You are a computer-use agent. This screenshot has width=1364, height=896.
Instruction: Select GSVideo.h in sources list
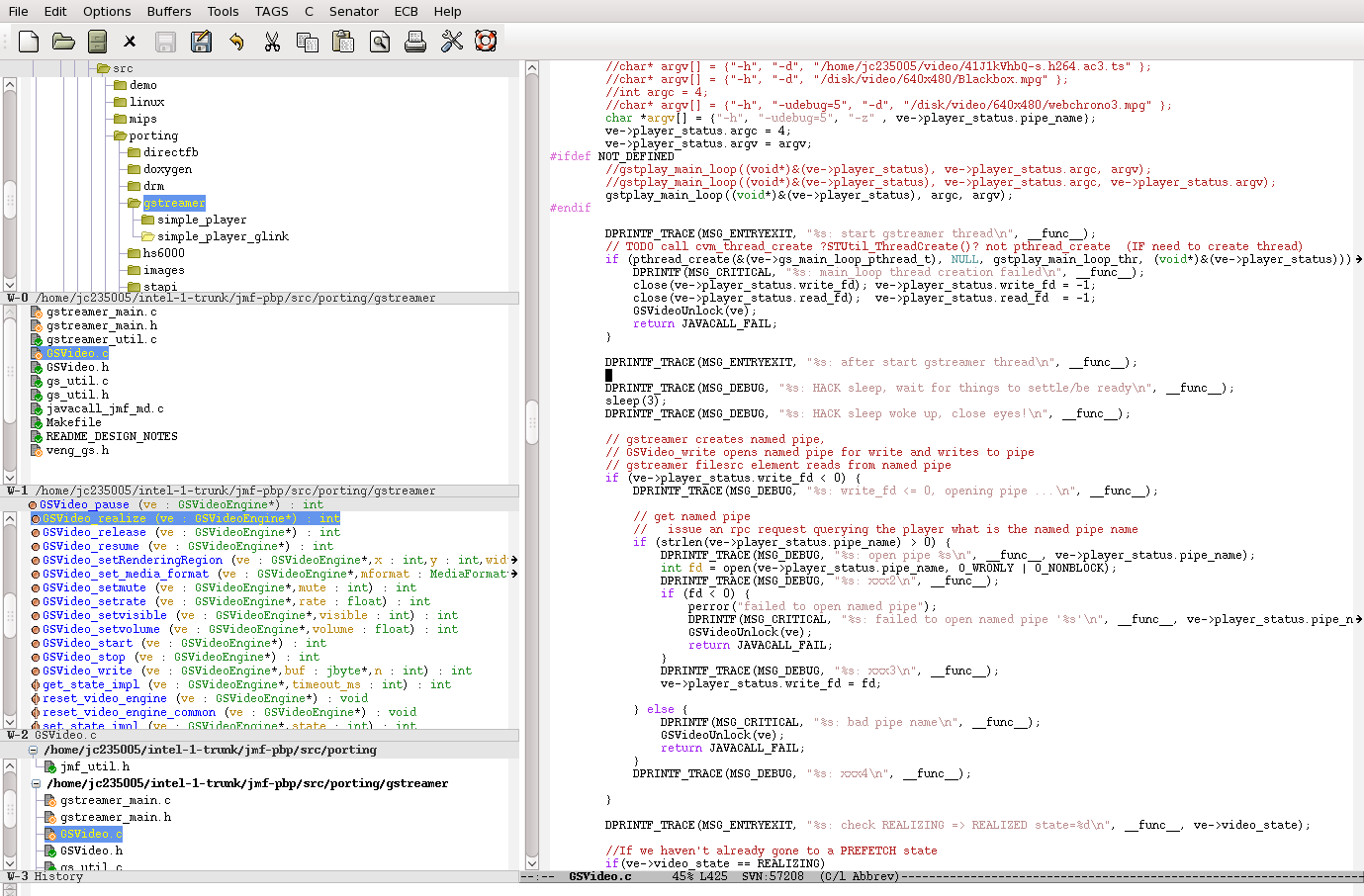click(77, 367)
